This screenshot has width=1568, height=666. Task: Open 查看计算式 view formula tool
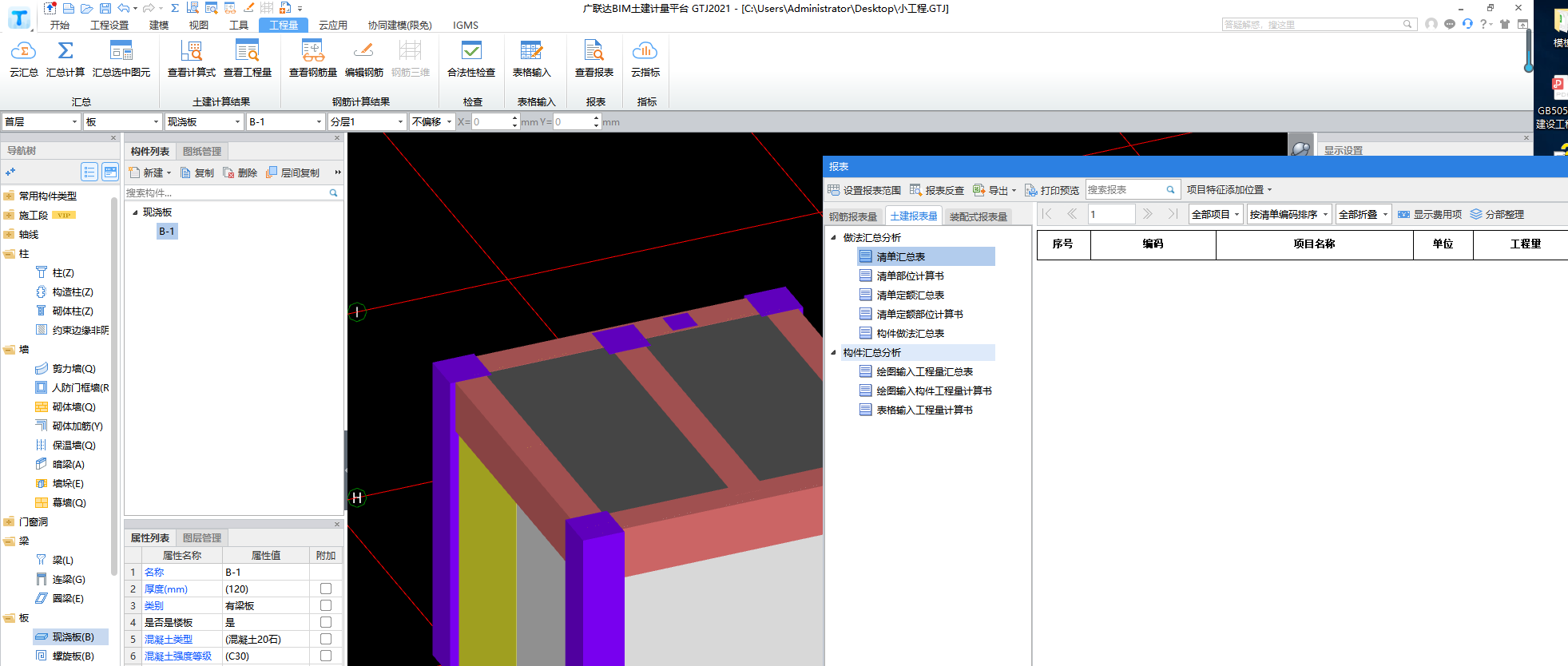pyautogui.click(x=192, y=59)
